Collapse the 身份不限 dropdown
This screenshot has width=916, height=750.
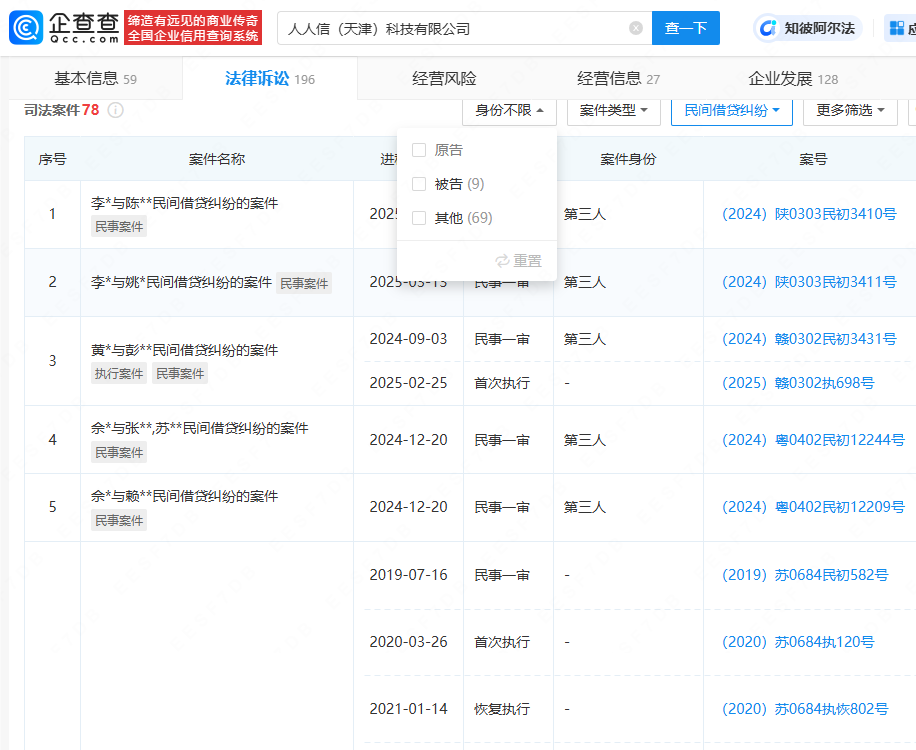pyautogui.click(x=509, y=110)
